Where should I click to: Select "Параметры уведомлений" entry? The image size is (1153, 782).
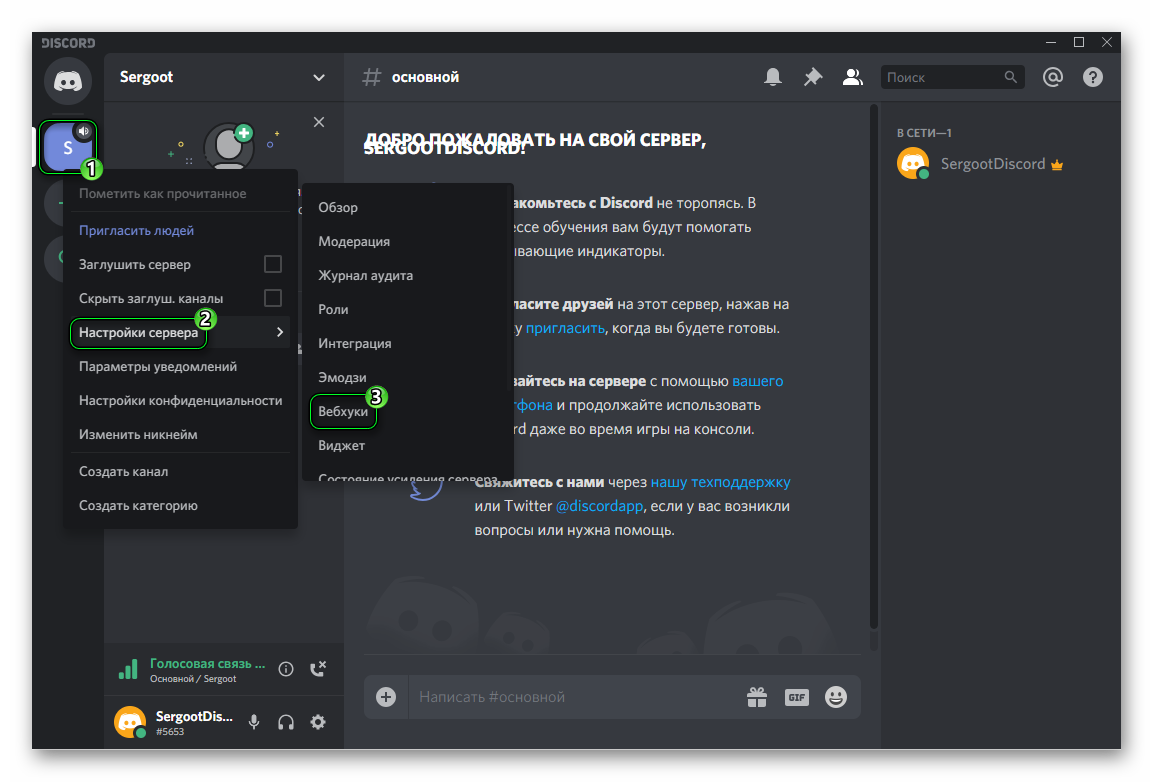(x=180, y=366)
